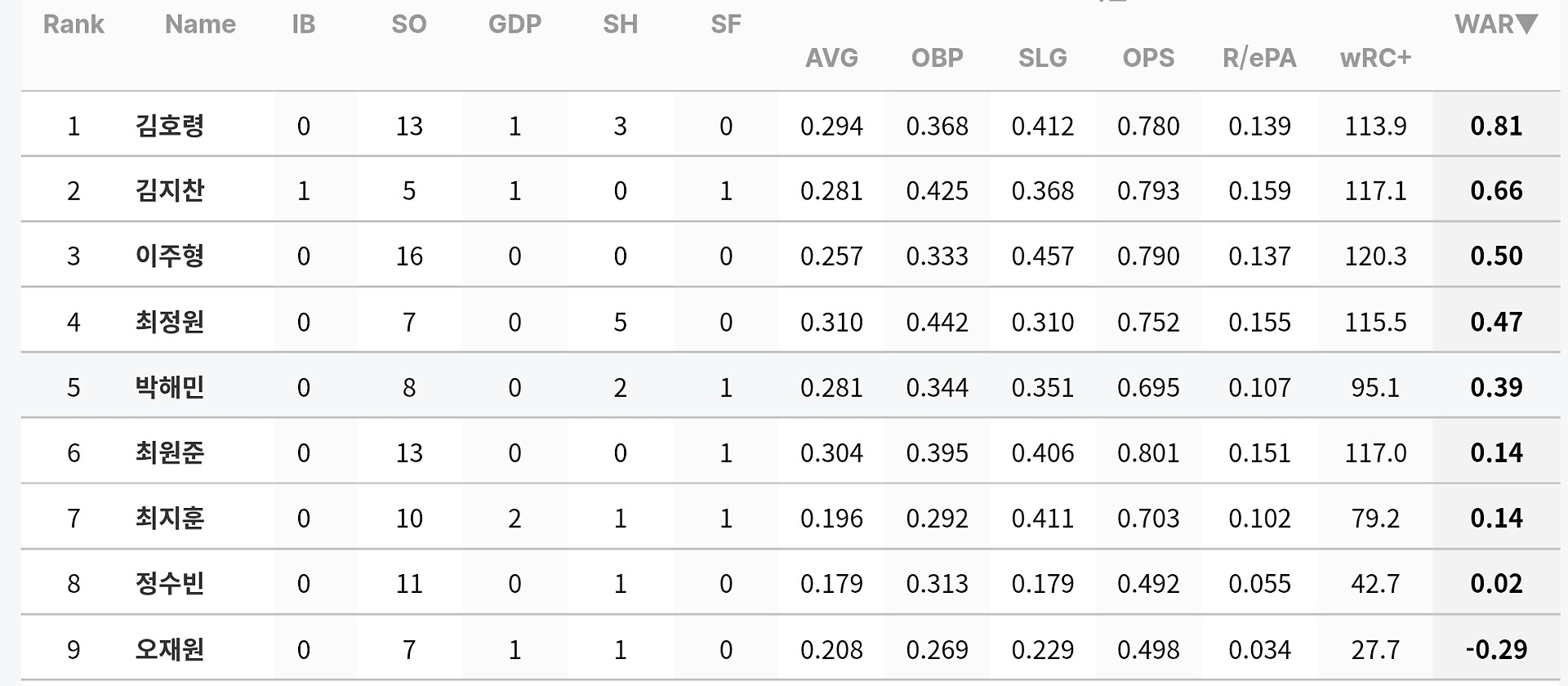Sort by the wRC+ column header
The image size is (1568, 686).
1375,58
